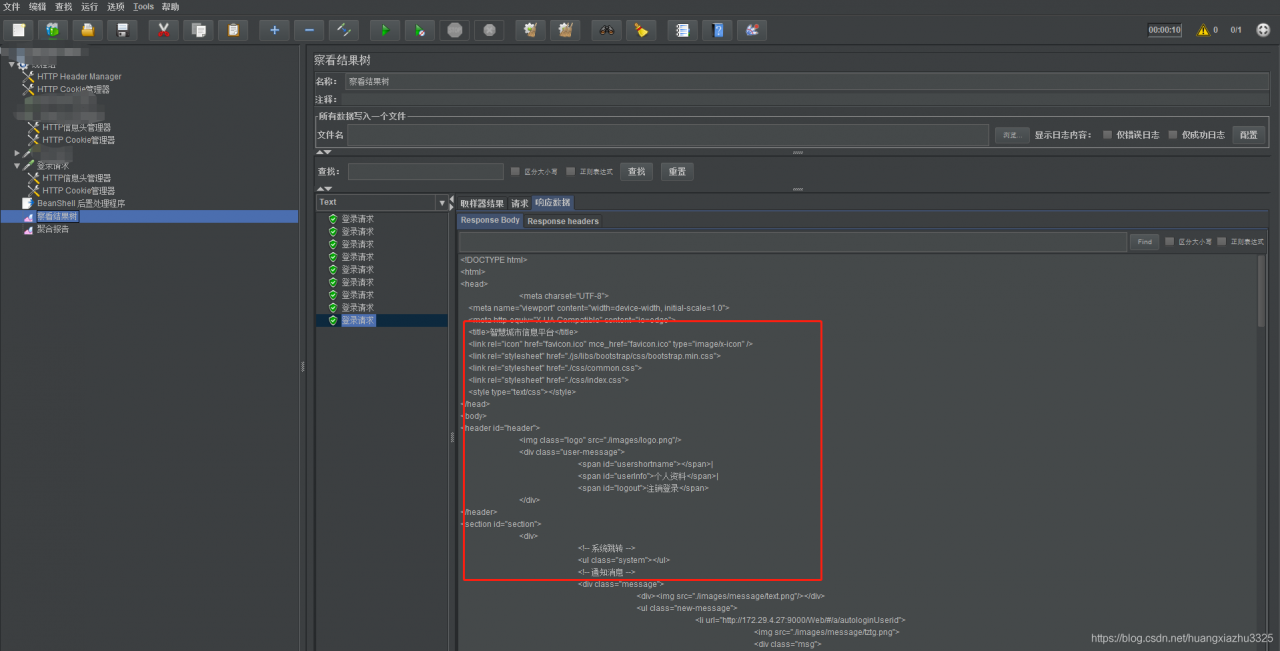Screen dimensions: 1280x651
Task: Click the minus Collapse All toolbar icon
Action: click(309, 29)
